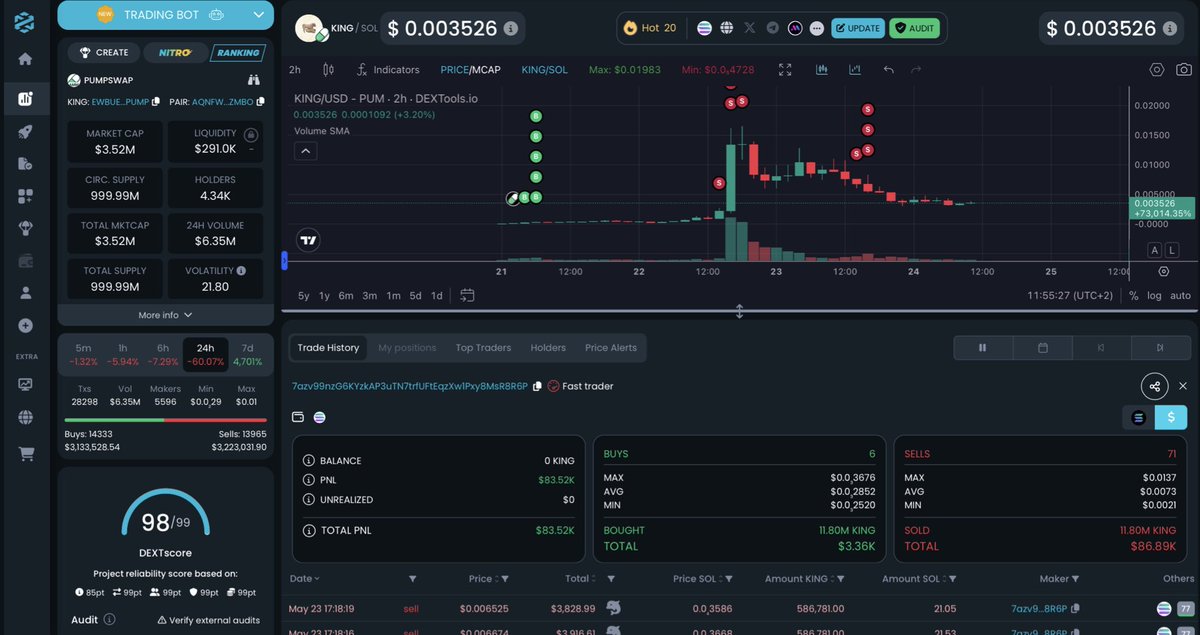Click the fullscreen chart icon

tap(785, 70)
